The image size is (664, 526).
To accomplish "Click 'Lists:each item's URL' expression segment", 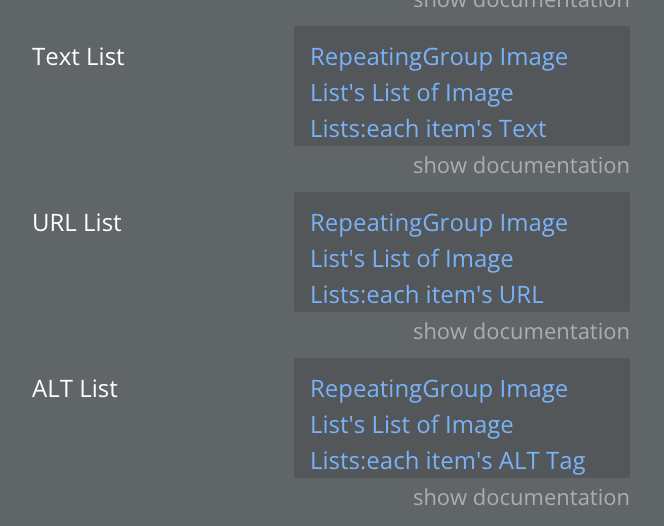I will click(427, 295).
